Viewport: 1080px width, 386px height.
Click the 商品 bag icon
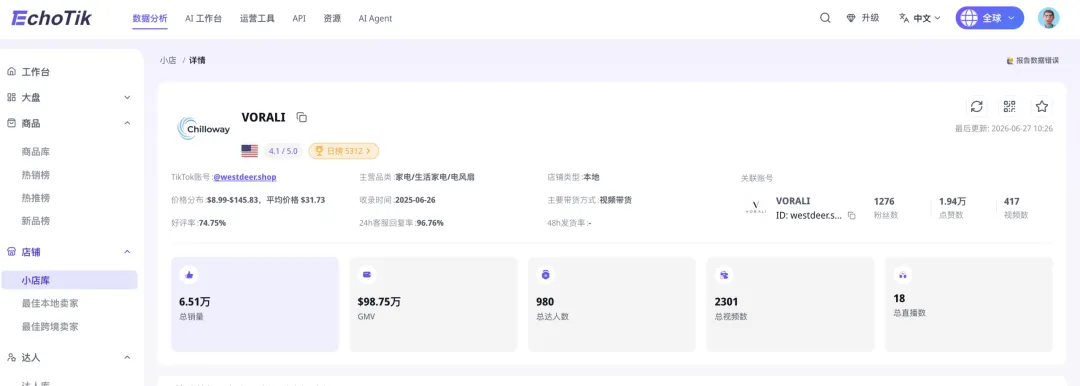coord(11,123)
